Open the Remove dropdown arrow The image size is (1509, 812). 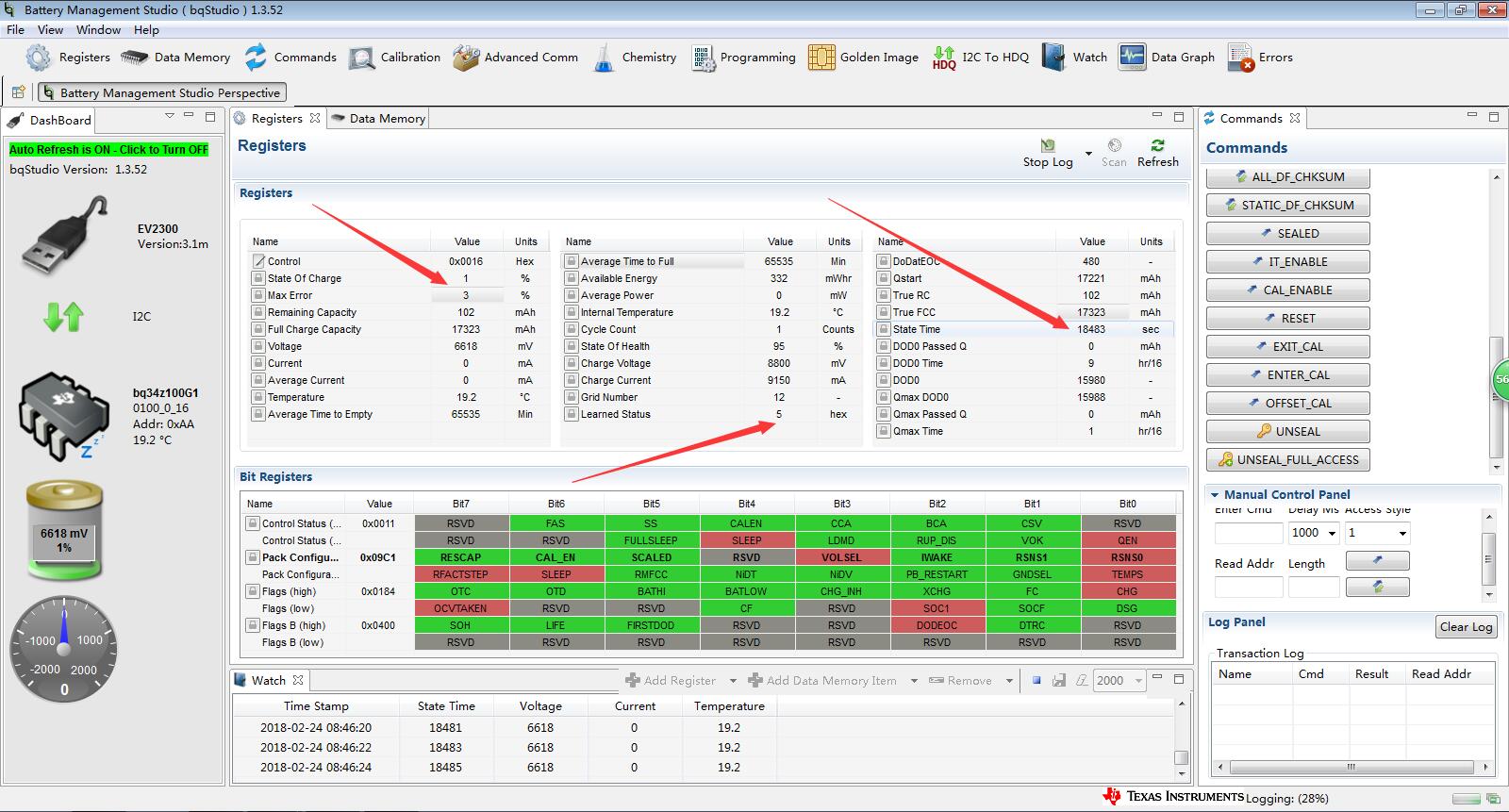tap(1008, 680)
